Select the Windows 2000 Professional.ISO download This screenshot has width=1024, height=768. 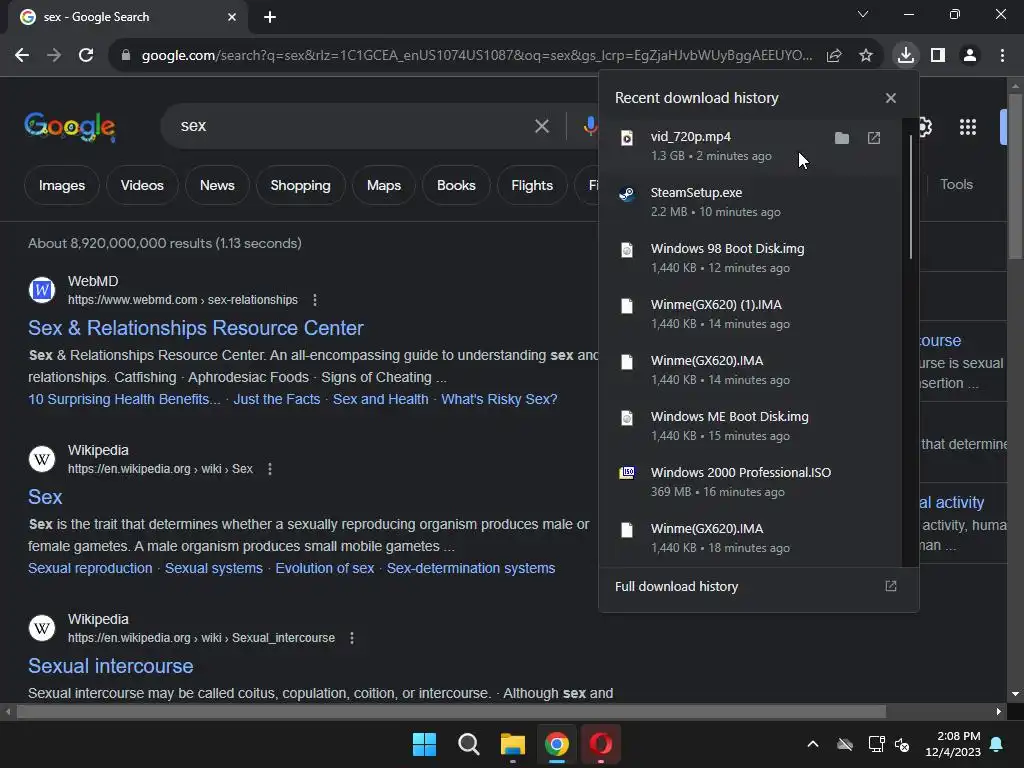751,482
